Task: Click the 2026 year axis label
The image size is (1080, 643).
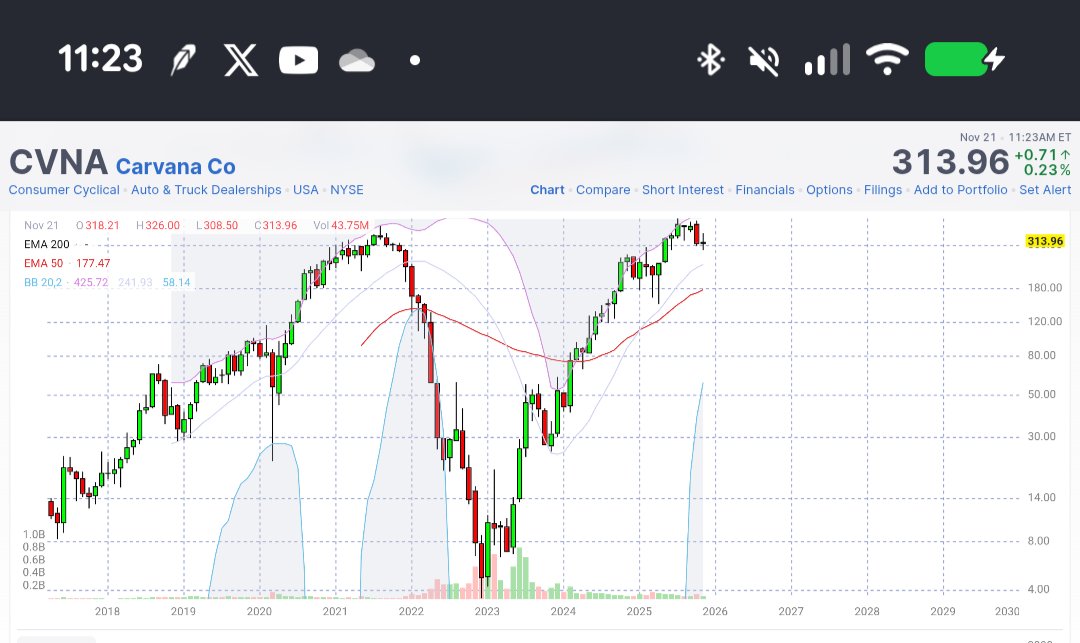Action: pos(715,611)
